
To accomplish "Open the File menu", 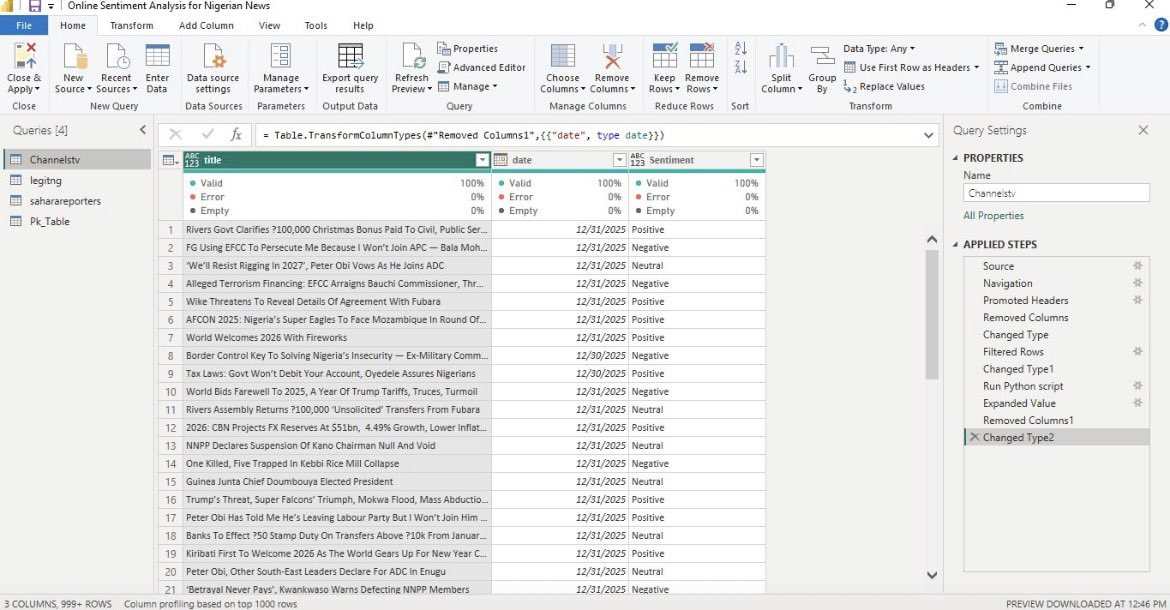I will (x=24, y=25).
